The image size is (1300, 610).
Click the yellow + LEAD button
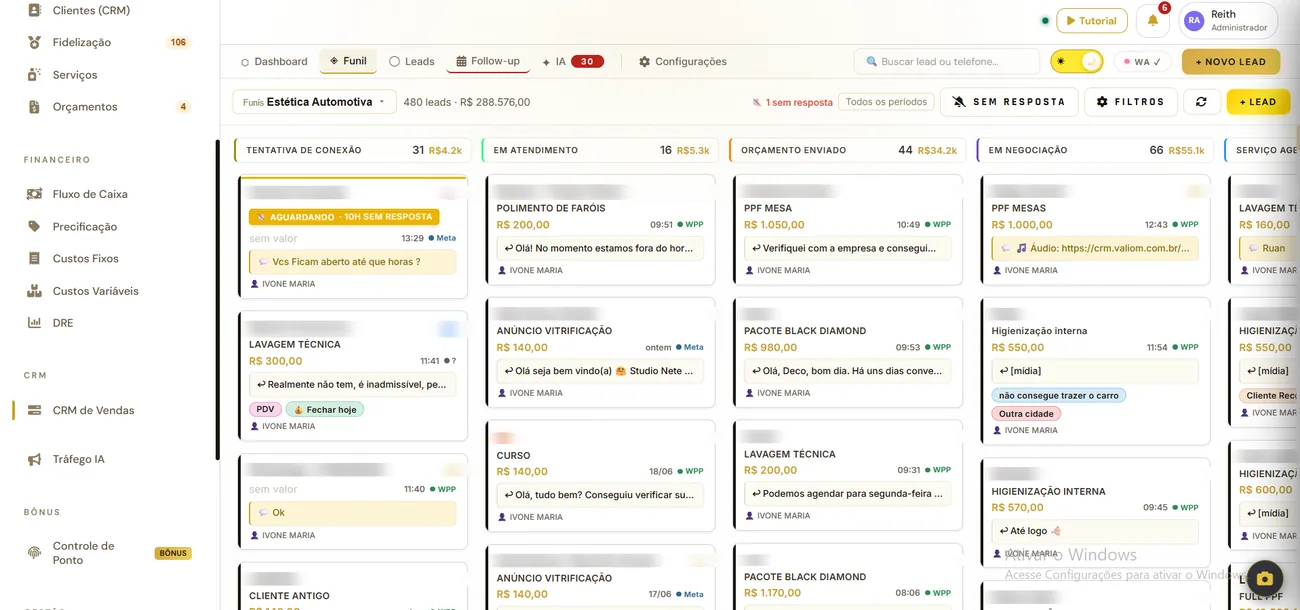[x=1258, y=101]
